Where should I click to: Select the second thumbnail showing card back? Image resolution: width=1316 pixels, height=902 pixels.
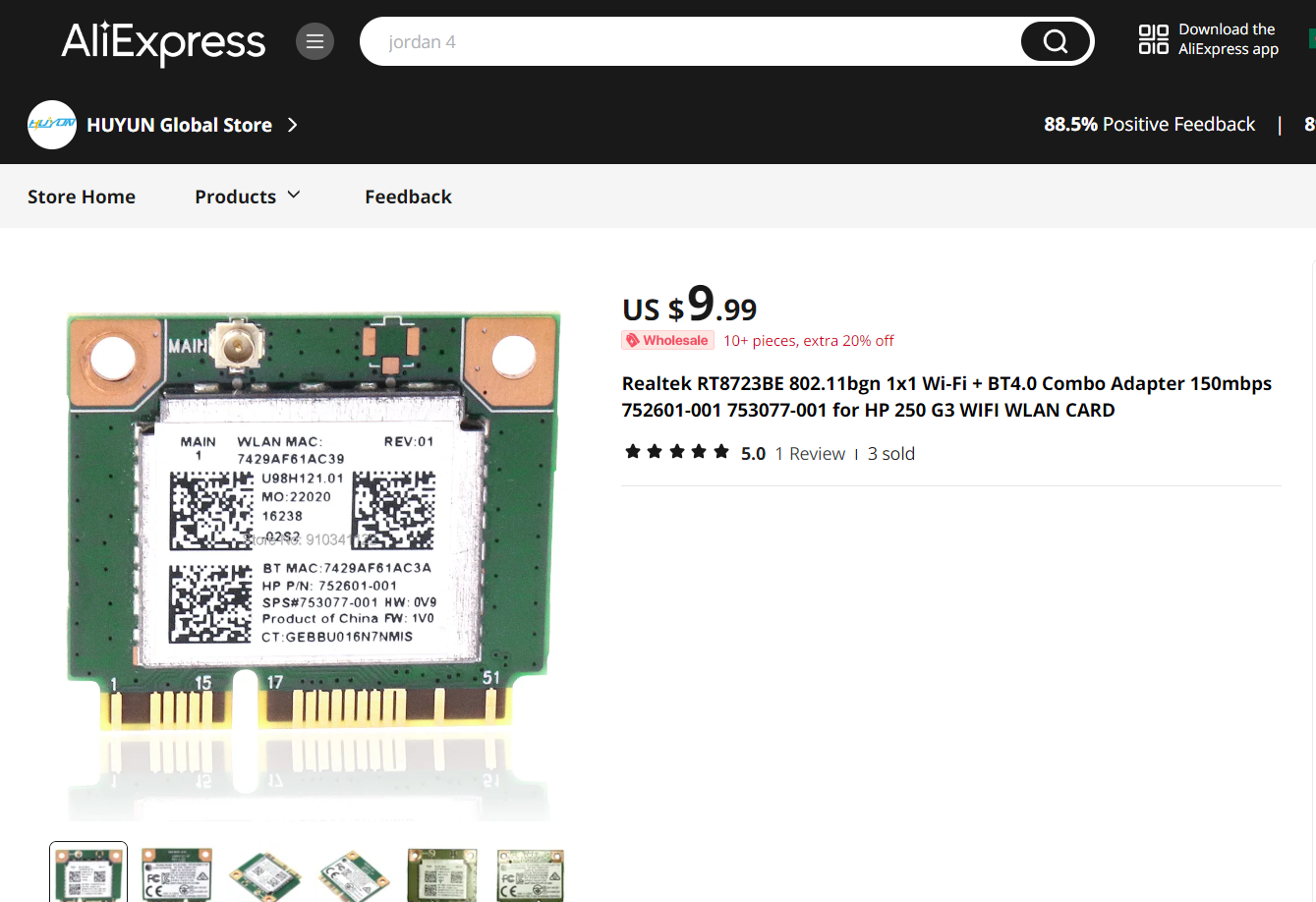pyautogui.click(x=177, y=873)
